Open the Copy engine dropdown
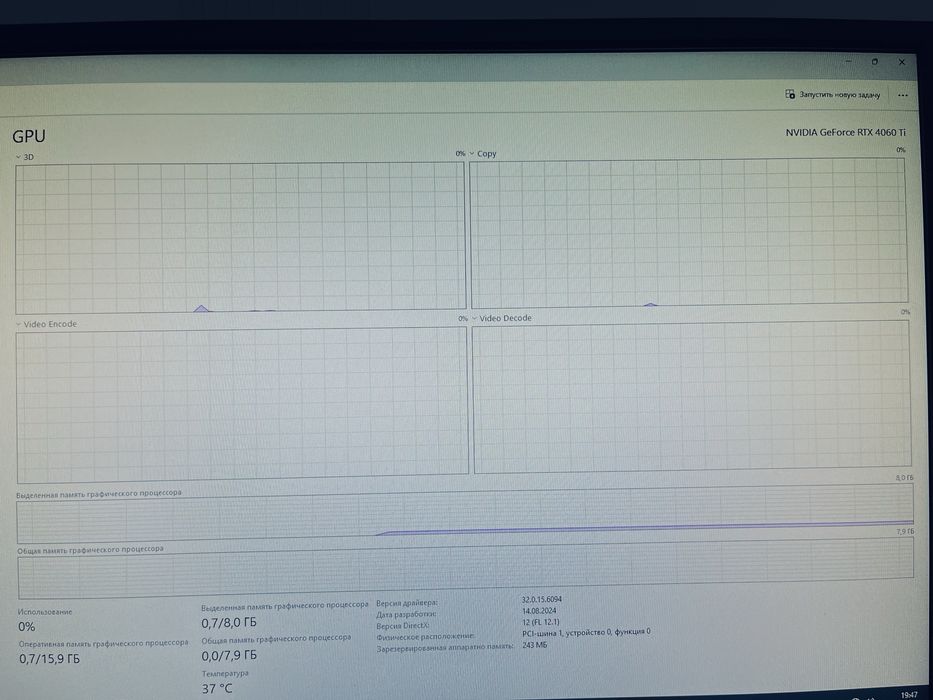Image resolution: width=933 pixels, height=700 pixels. 472,154
